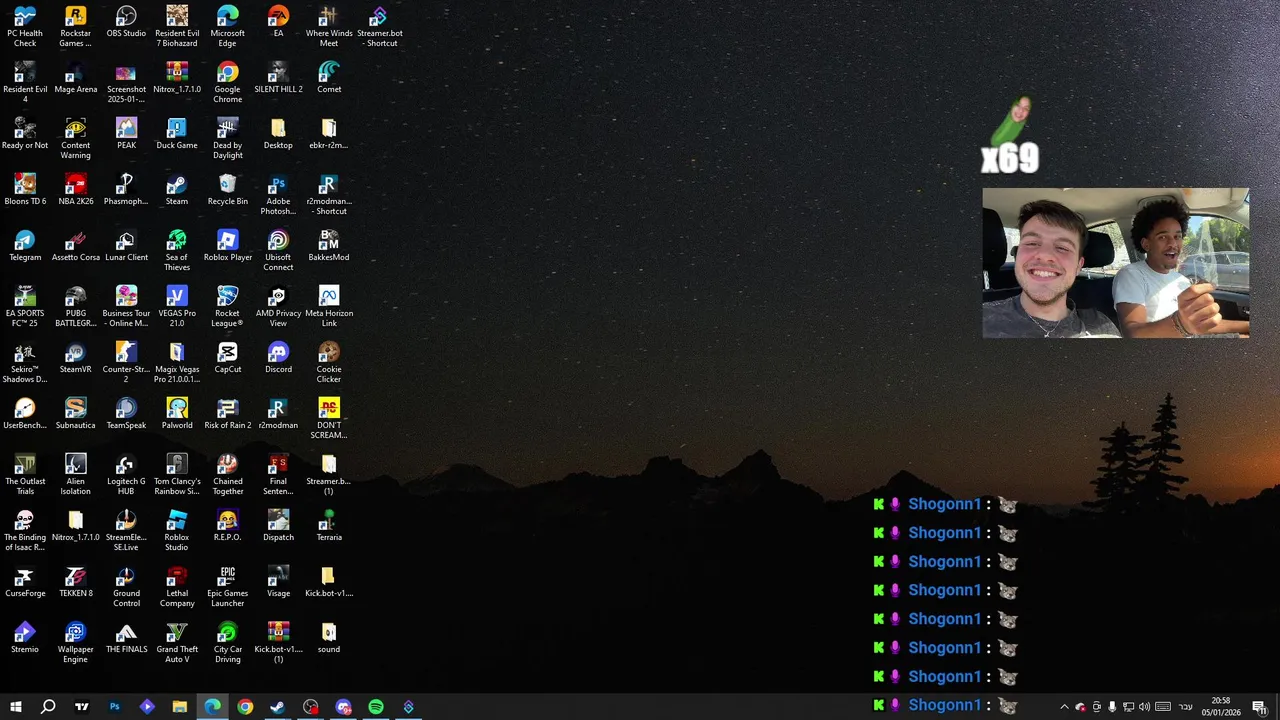Open clock showing 20:58
The width and height of the screenshot is (1280, 720).
click(x=1221, y=707)
